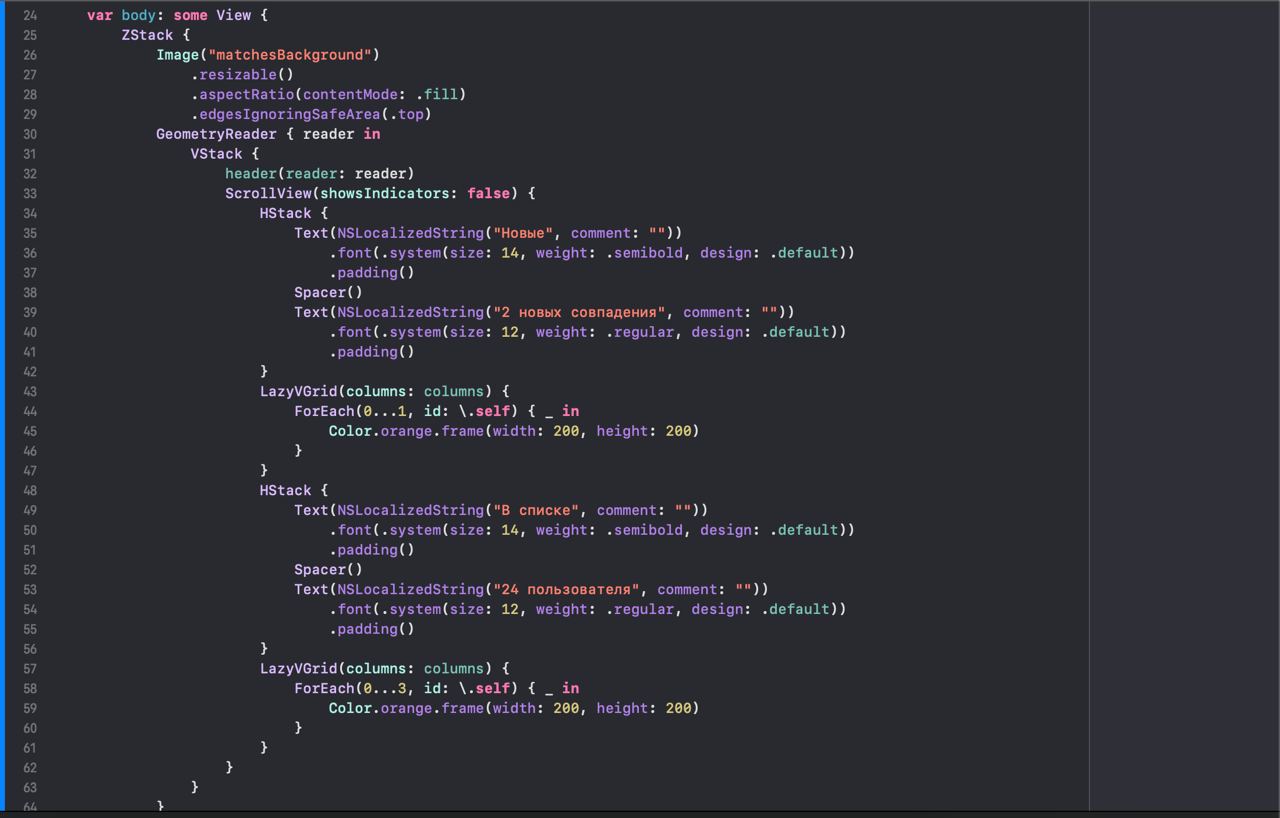Click line number 48 in gutter

(29, 490)
